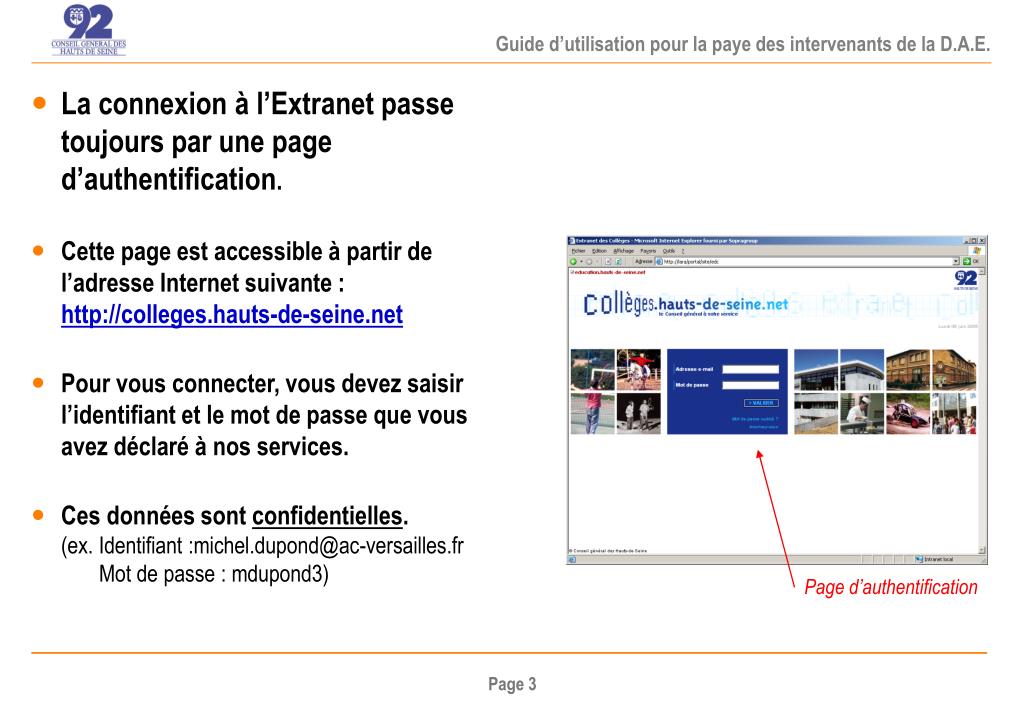Click the small link below Mot de passe oublié
Image resolution: width=1023 pixels, height=708 pixels.
pyautogui.click(x=763, y=427)
